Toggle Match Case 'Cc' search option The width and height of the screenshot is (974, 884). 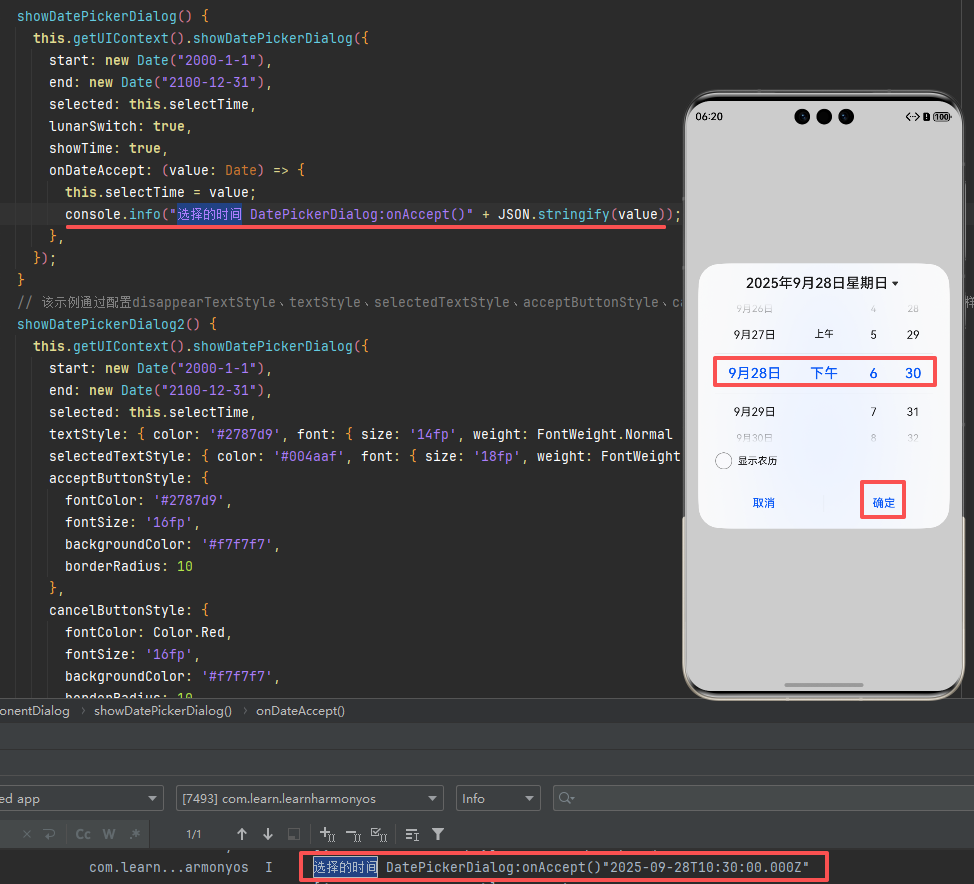pyautogui.click(x=83, y=834)
